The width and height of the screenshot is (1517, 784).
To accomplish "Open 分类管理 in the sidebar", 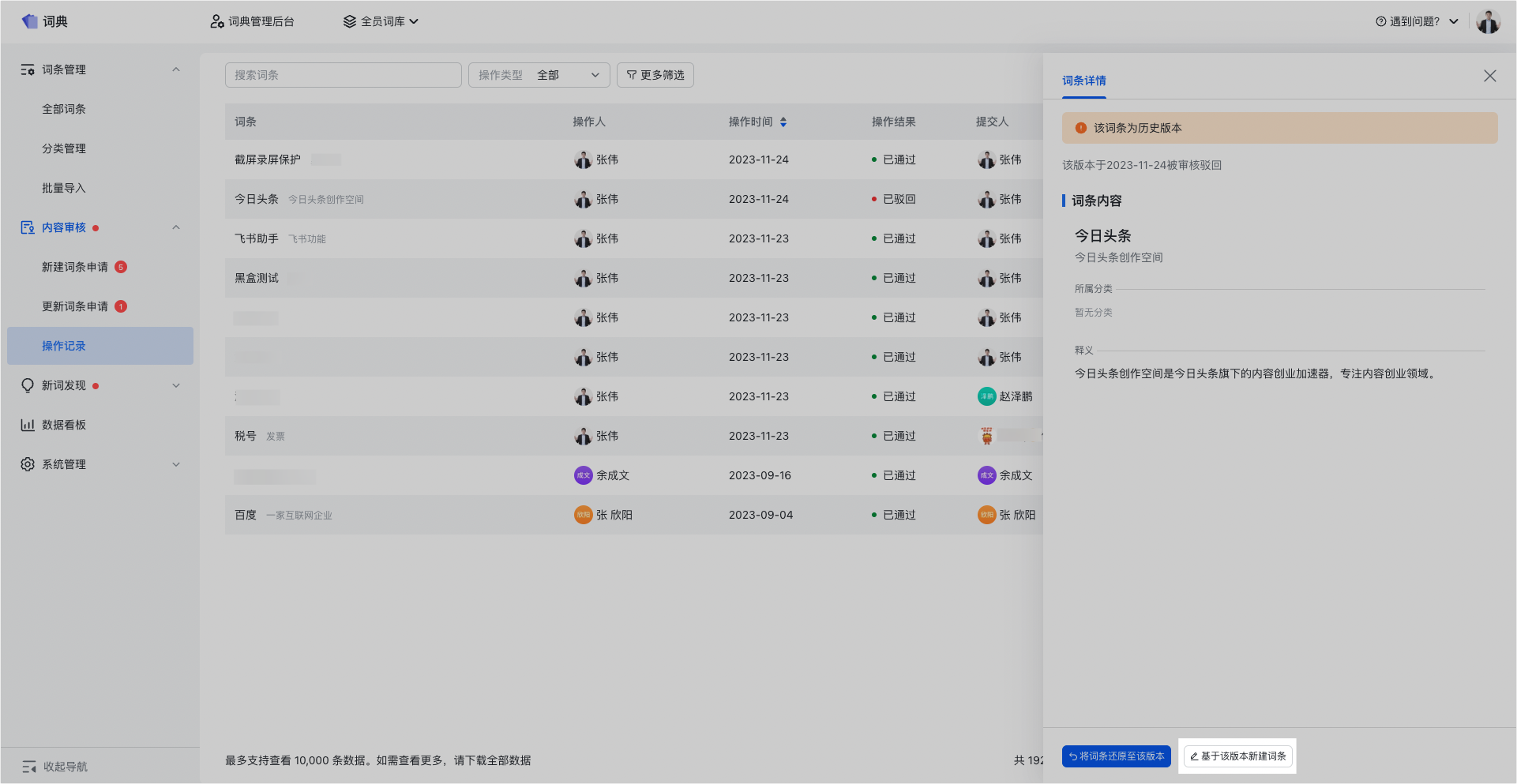I will coord(64,148).
